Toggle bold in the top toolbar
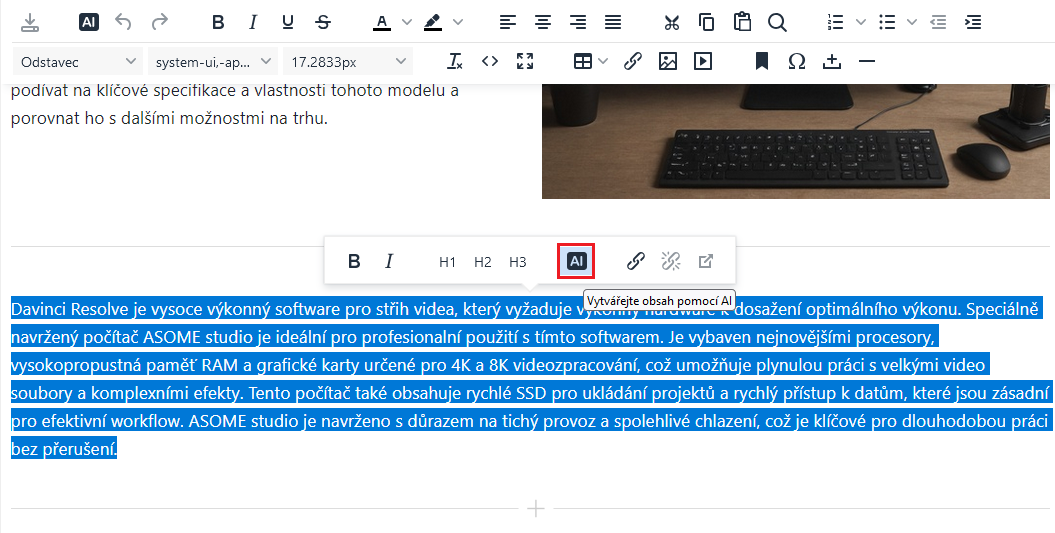The image size is (1055, 533). click(x=218, y=22)
